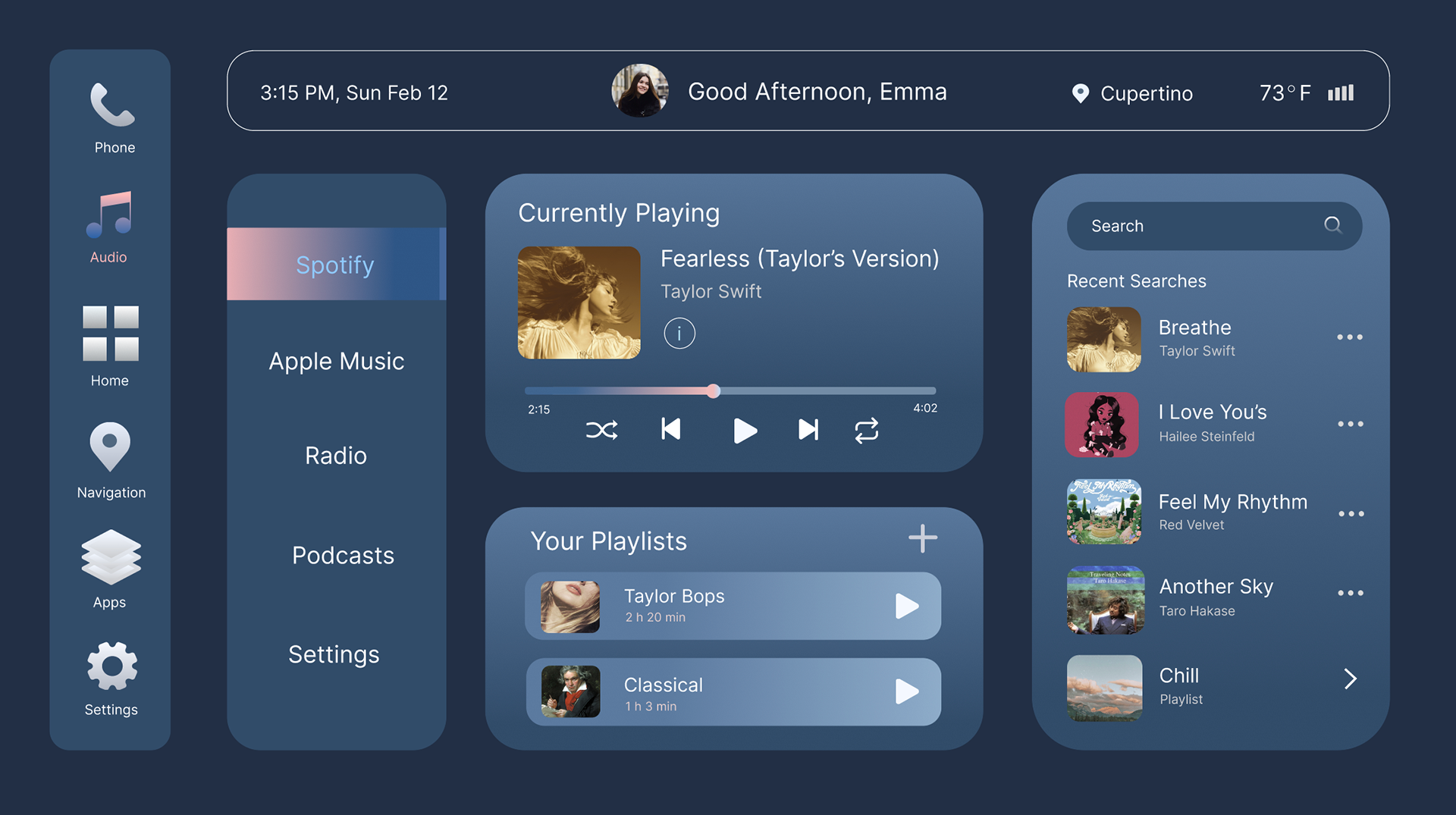Expand the Chill playlist chevron
Screen dimensions: 1456x815
1351,679
